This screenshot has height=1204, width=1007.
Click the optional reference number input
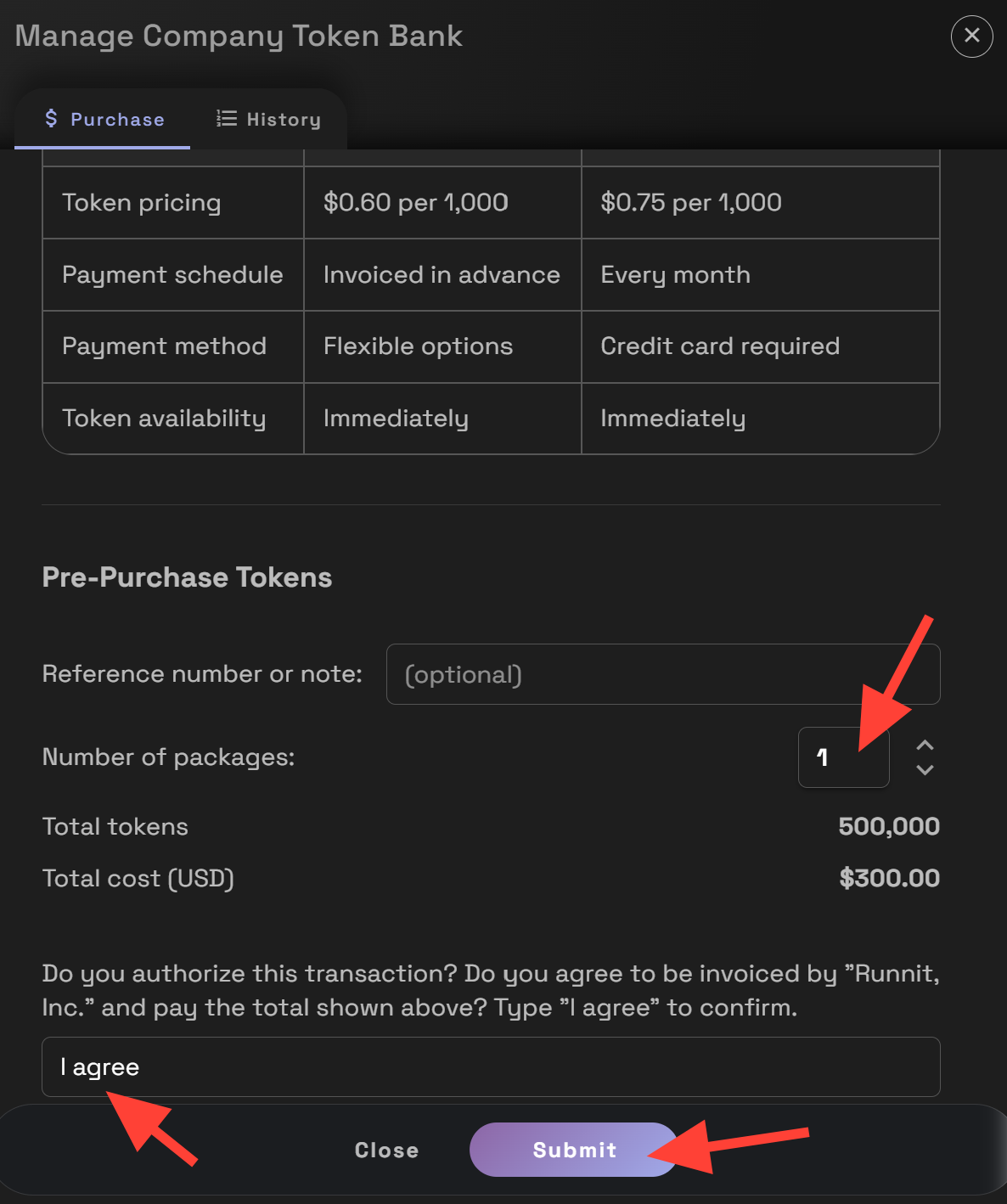point(662,674)
